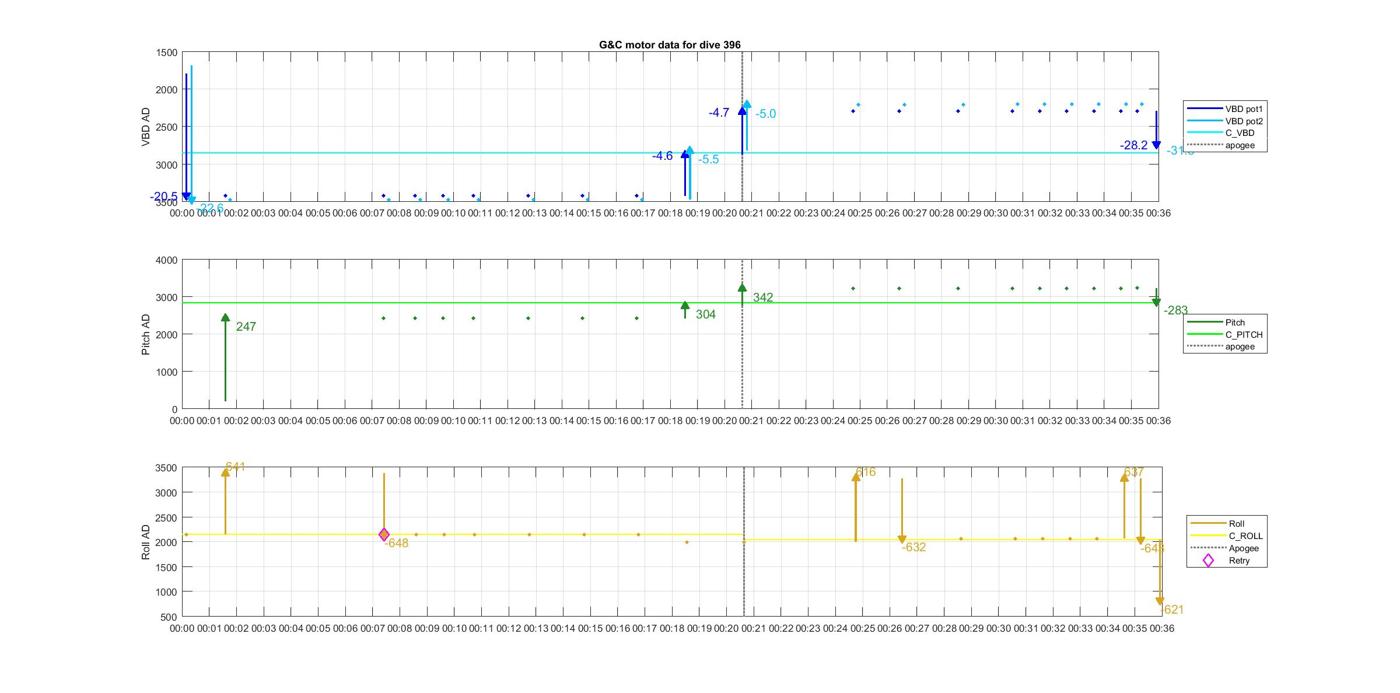Click the gold arrowhead above label -632
1400x693 pixels.
point(902,540)
